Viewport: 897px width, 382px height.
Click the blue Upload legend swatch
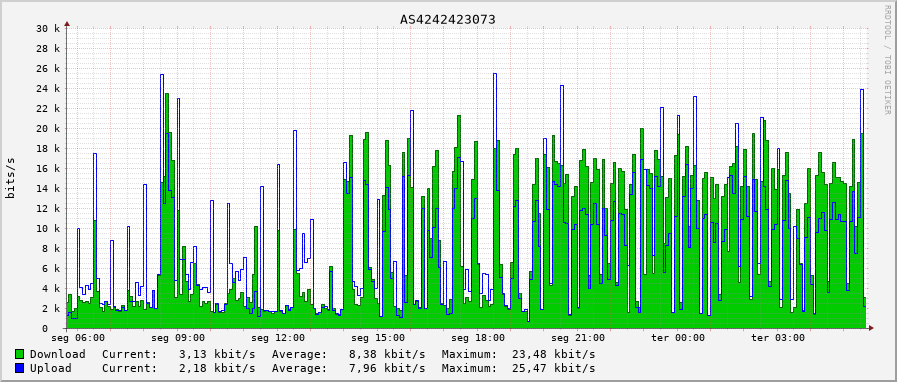tap(19, 368)
